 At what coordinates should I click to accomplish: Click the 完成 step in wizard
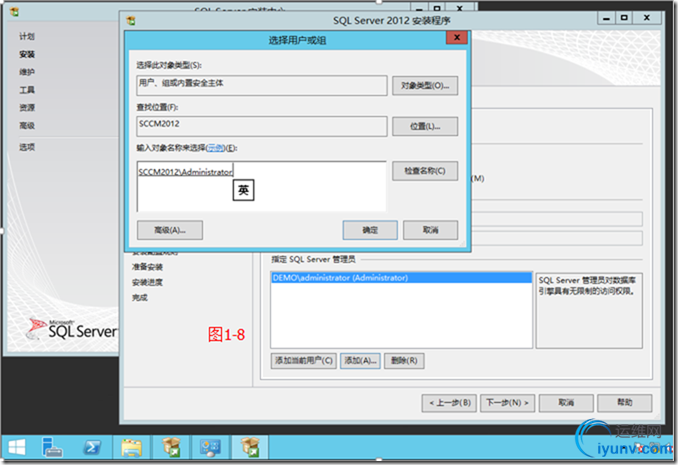[140, 298]
